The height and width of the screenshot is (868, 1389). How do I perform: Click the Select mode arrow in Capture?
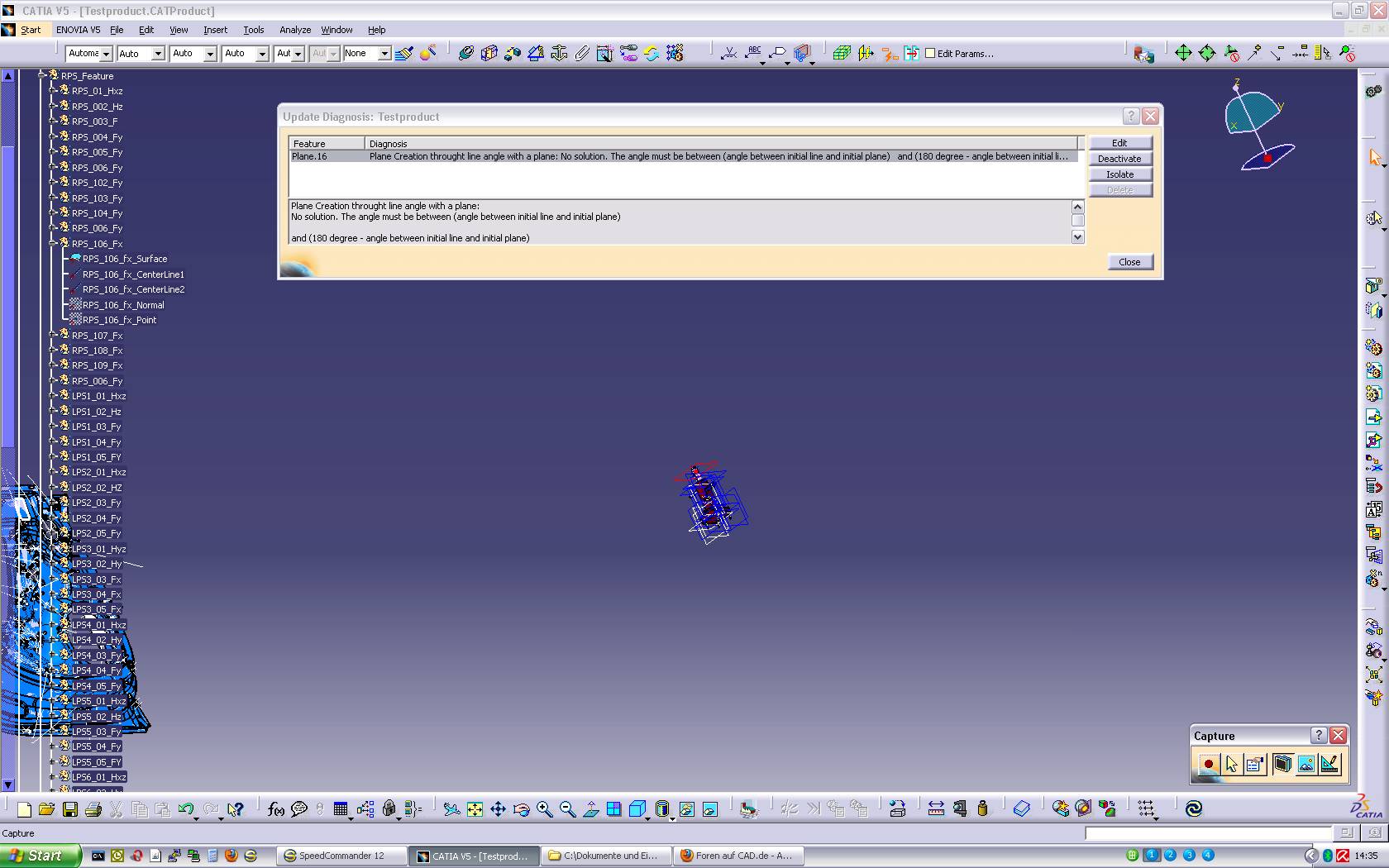coord(1232,764)
